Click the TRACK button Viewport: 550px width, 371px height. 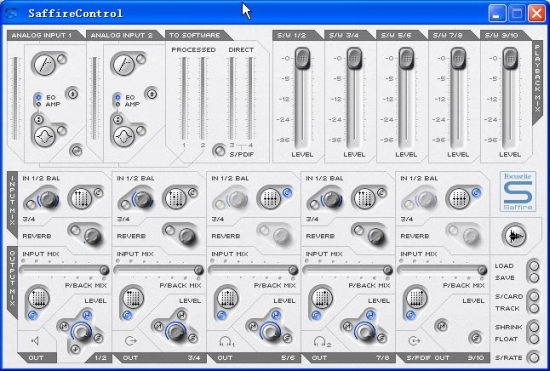click(x=534, y=308)
